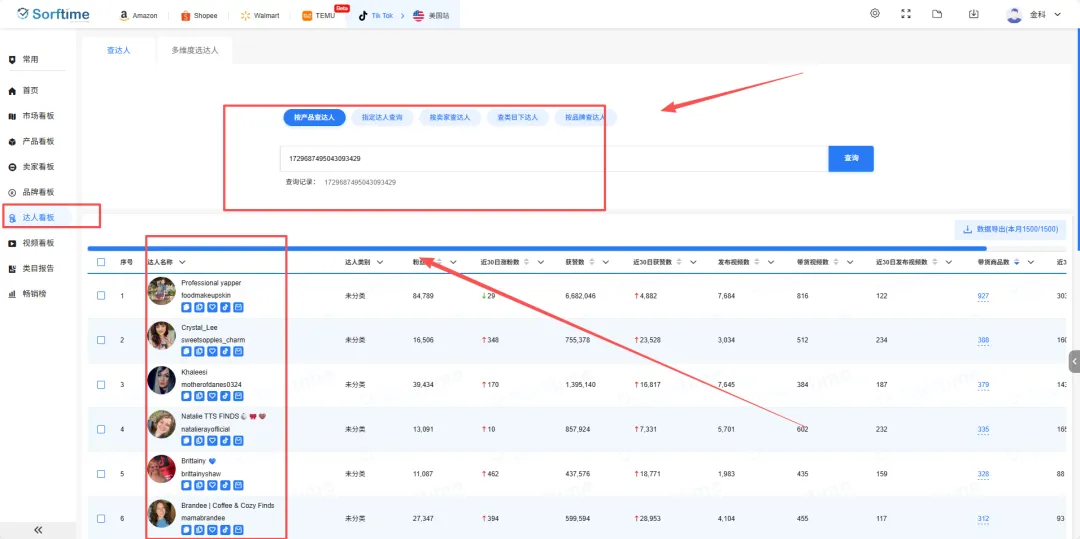Image resolution: width=1080 pixels, height=539 pixels.
Task: Open right-edge panel collapse arrow handle
Action: [x=1074, y=361]
